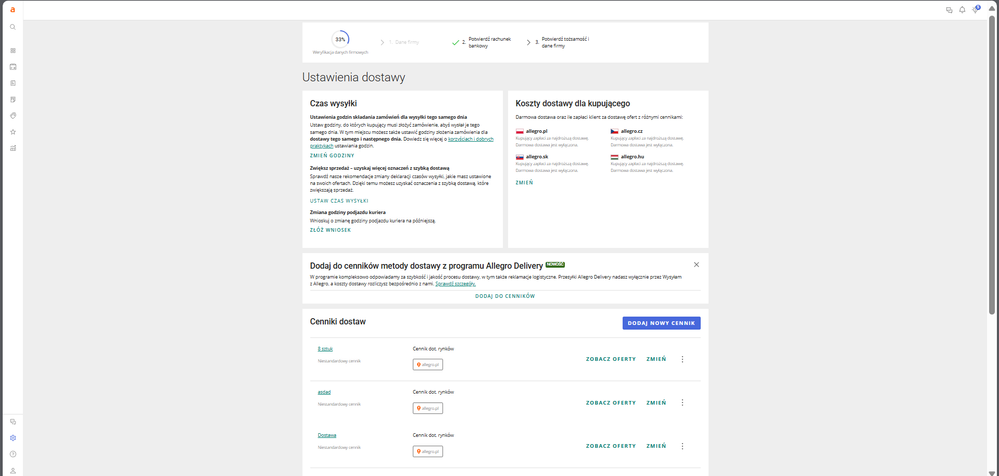The width and height of the screenshot is (999, 476).
Task: Click the Allegro logo in the sidebar
Action: [x=13, y=9]
